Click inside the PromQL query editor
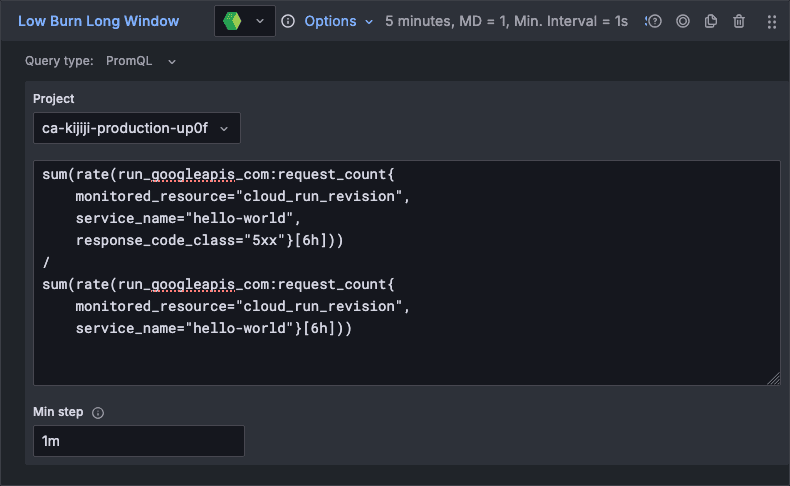 point(407,273)
